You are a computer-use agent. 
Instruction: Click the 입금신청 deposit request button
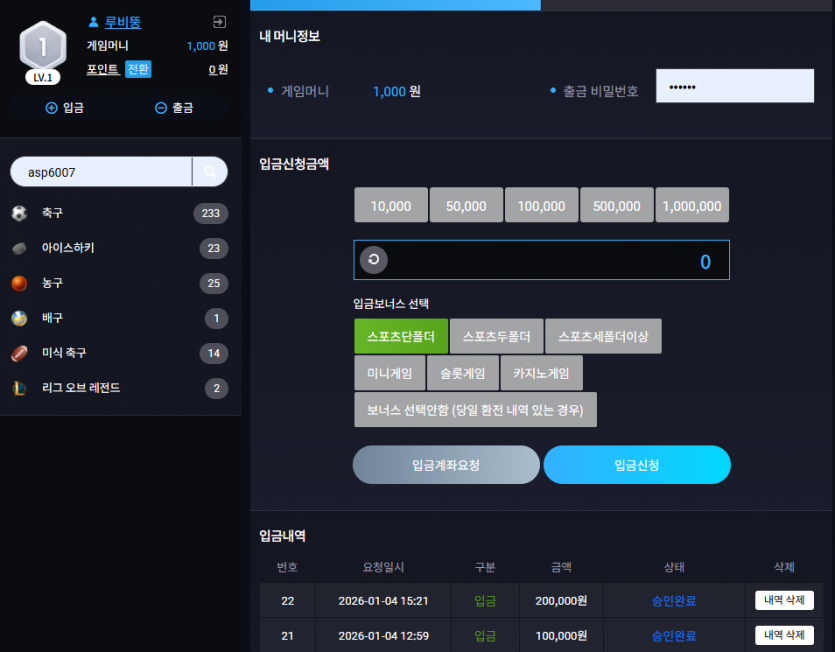[637, 465]
